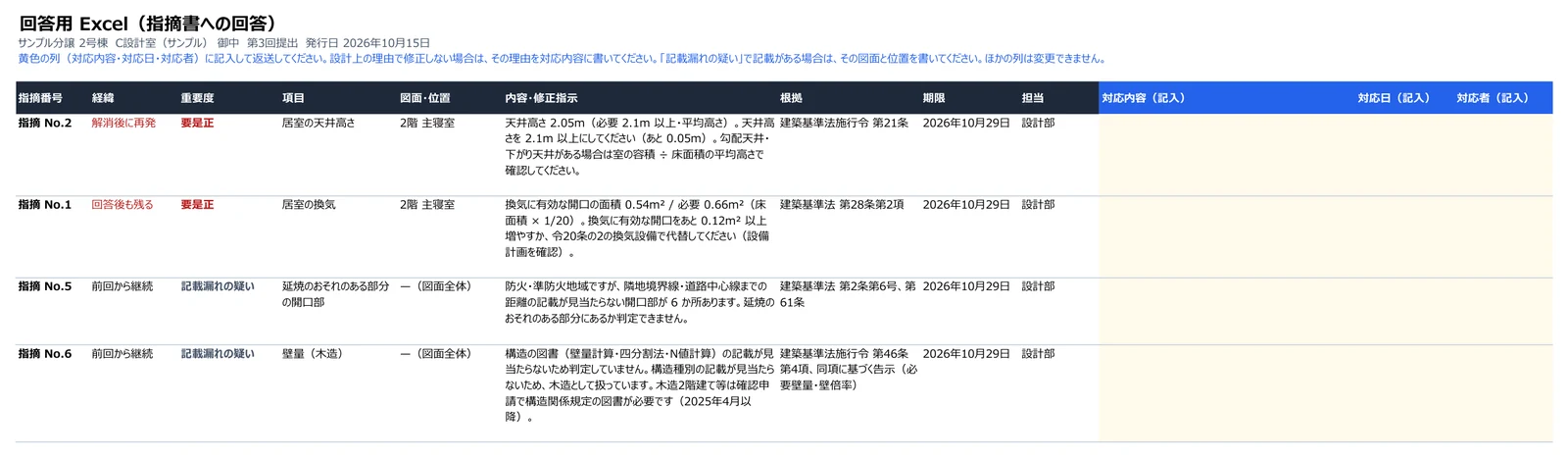The height and width of the screenshot is (458, 1568).
Task: Click 建築基準法施行令 第21条 basis cell
Action: 844,124
